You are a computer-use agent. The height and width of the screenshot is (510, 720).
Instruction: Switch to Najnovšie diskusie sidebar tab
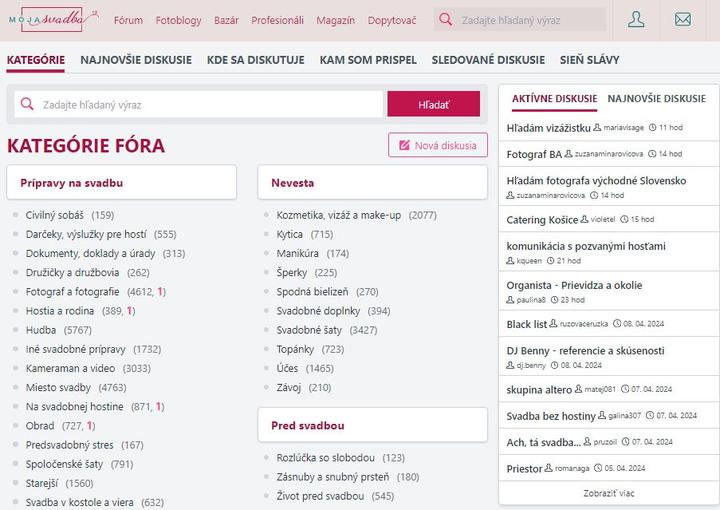(656, 99)
